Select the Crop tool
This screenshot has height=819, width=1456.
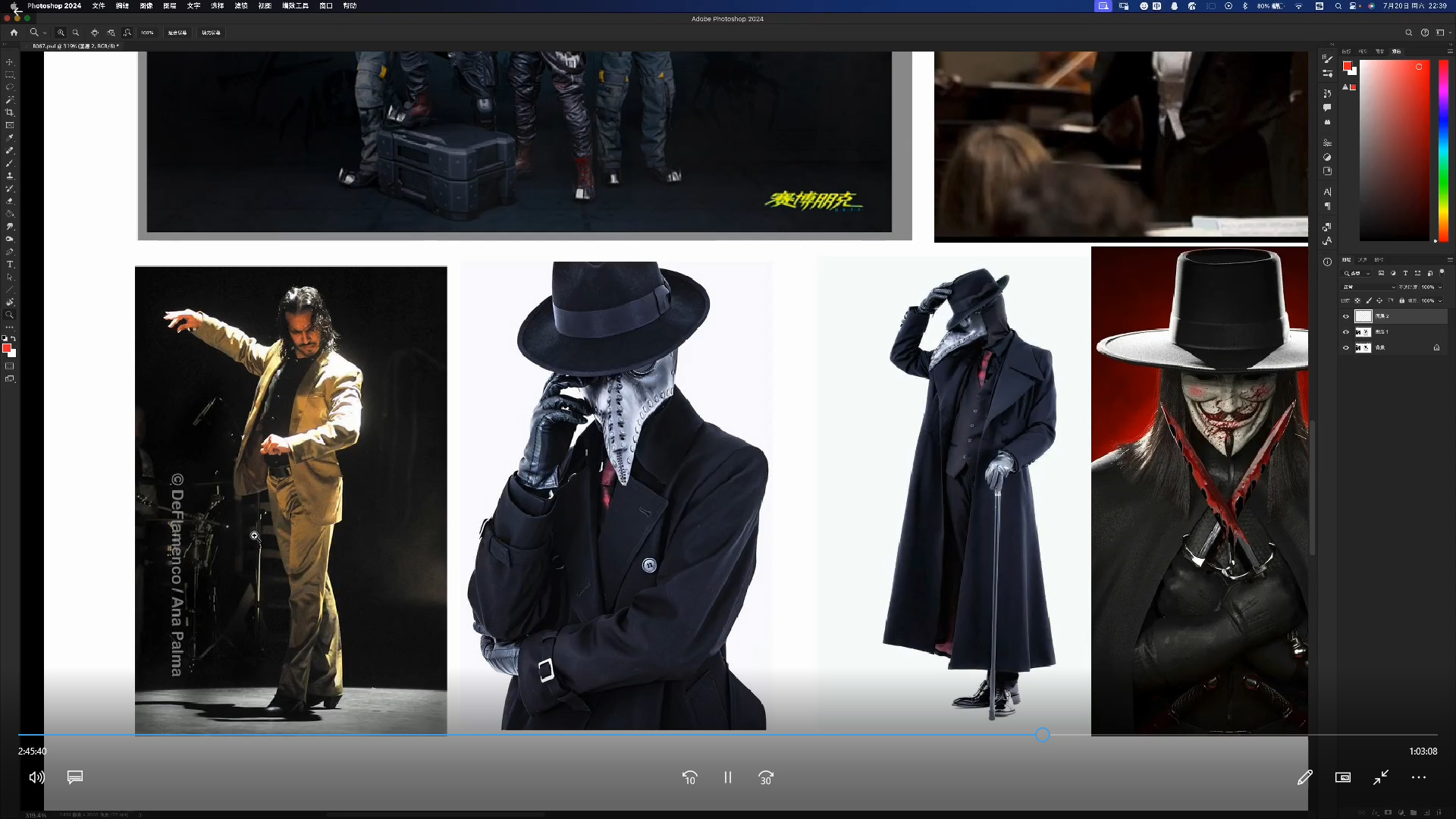pyautogui.click(x=10, y=112)
